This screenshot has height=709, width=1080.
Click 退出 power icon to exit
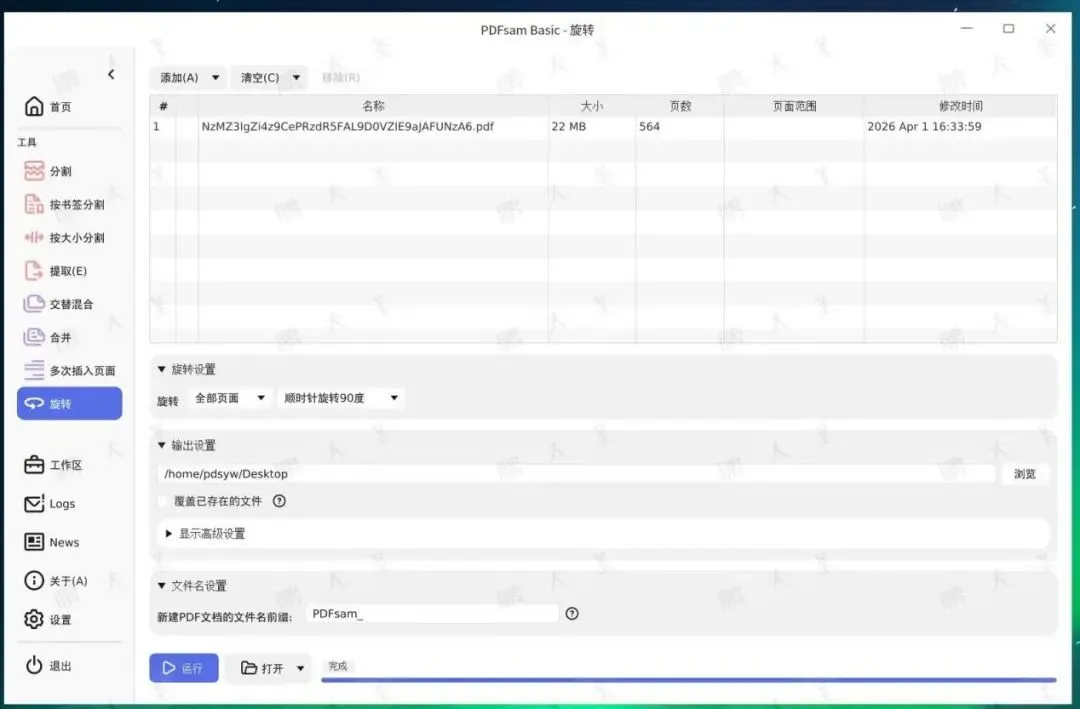point(34,666)
